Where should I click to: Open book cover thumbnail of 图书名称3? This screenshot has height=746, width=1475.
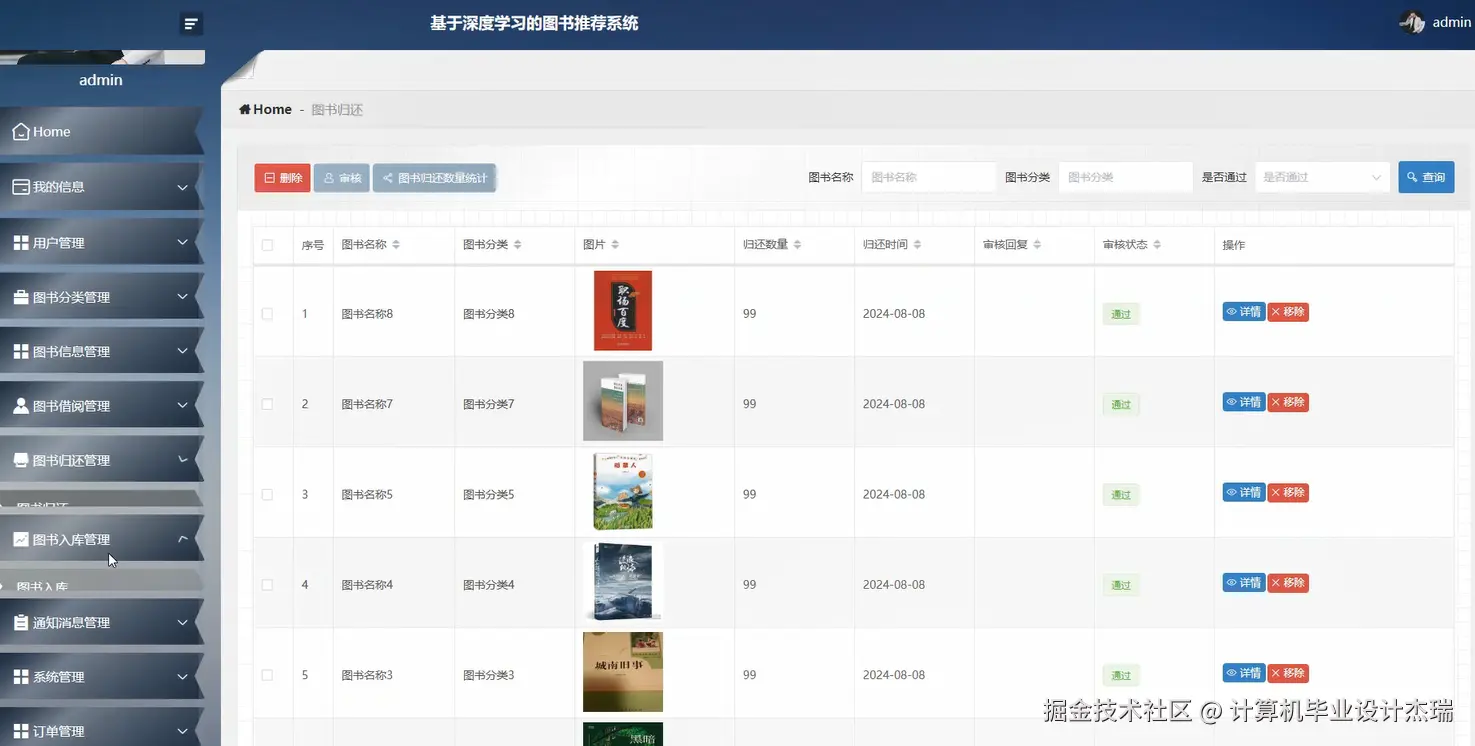[623, 672]
